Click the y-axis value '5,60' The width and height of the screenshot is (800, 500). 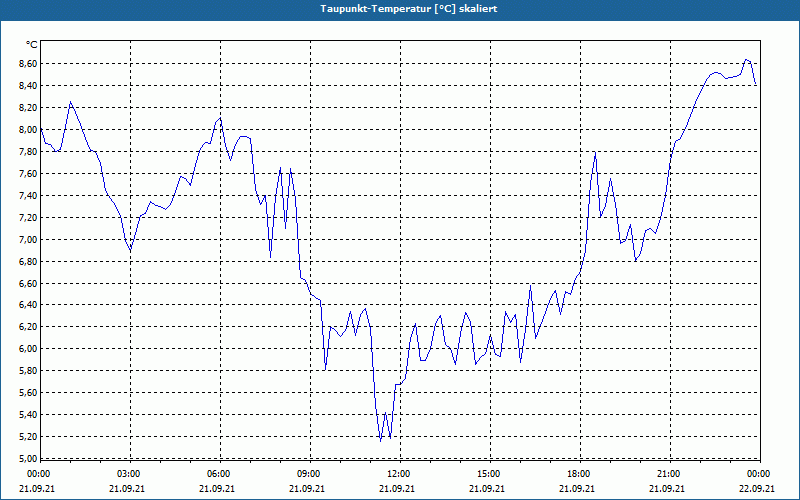coord(28,393)
